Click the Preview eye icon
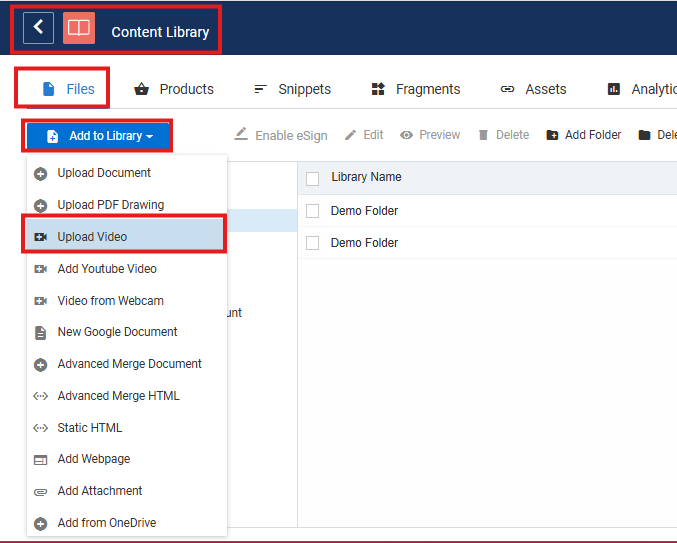677x543 pixels. click(407, 135)
